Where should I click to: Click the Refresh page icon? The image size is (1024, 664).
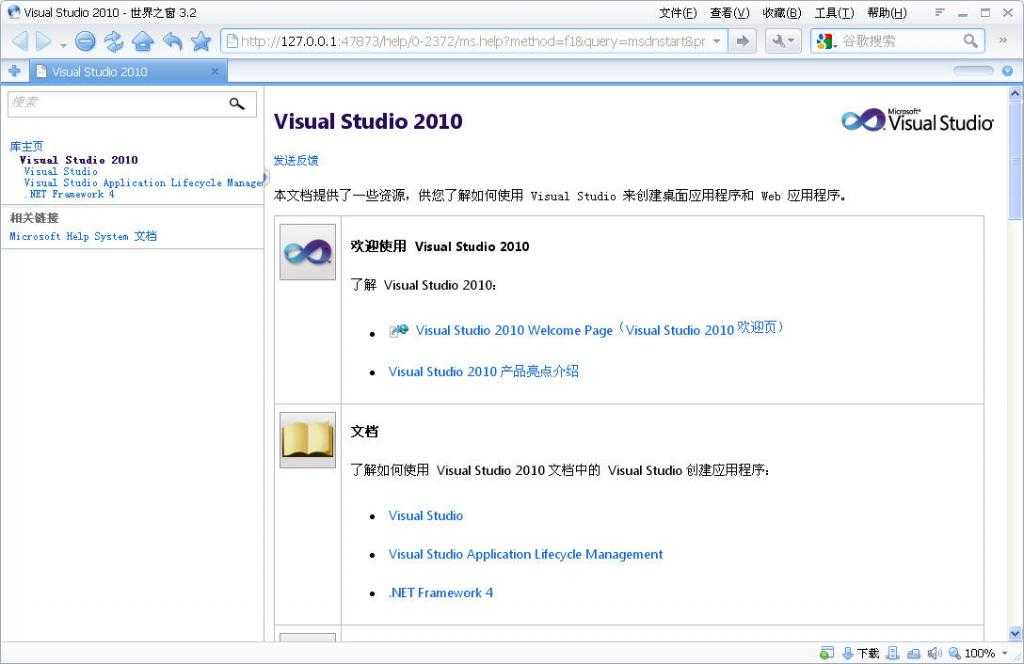click(114, 41)
